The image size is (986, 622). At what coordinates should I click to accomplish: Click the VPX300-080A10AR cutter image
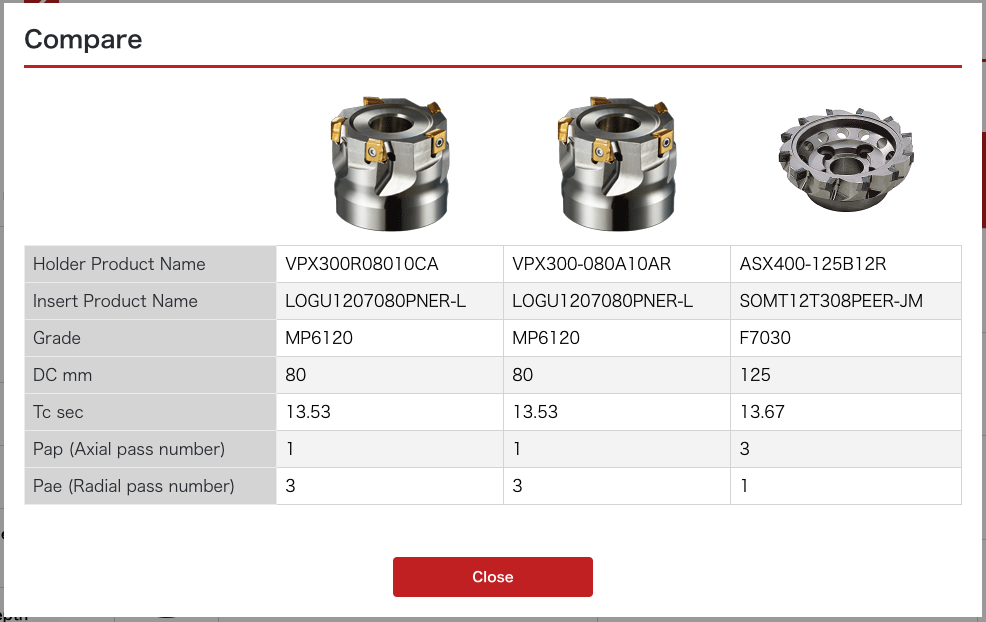pyautogui.click(x=617, y=164)
